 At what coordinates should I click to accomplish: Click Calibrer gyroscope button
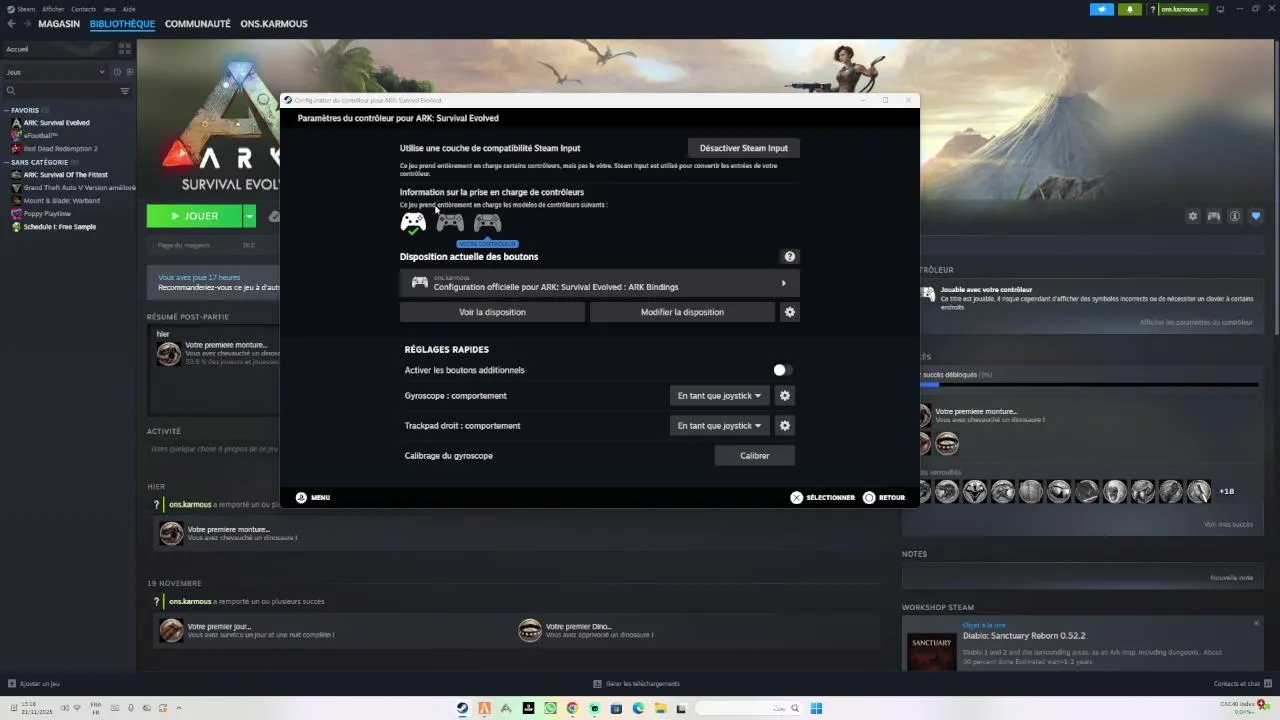coord(755,456)
